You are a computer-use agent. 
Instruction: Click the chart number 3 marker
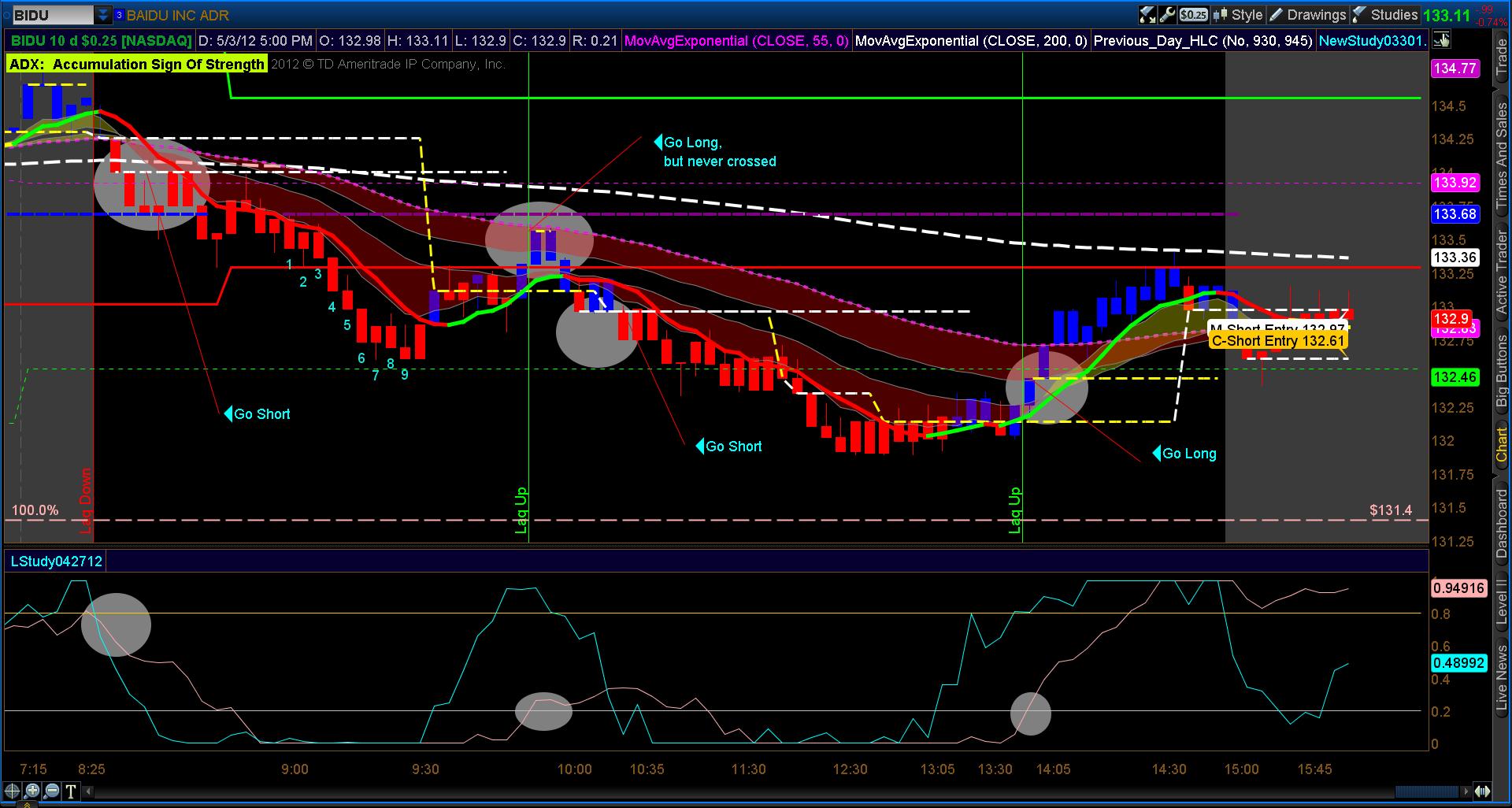(318, 274)
